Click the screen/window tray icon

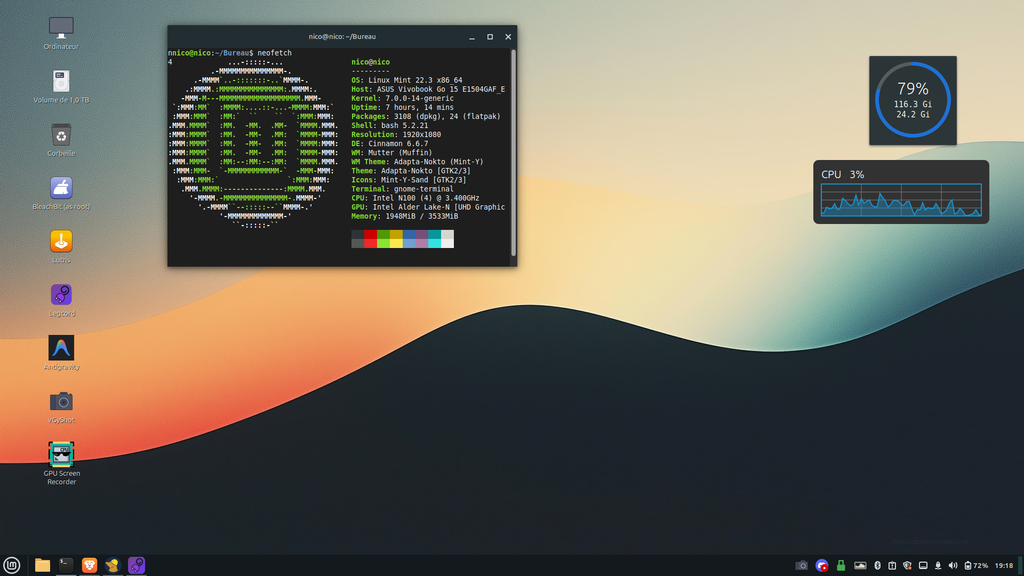click(923, 566)
